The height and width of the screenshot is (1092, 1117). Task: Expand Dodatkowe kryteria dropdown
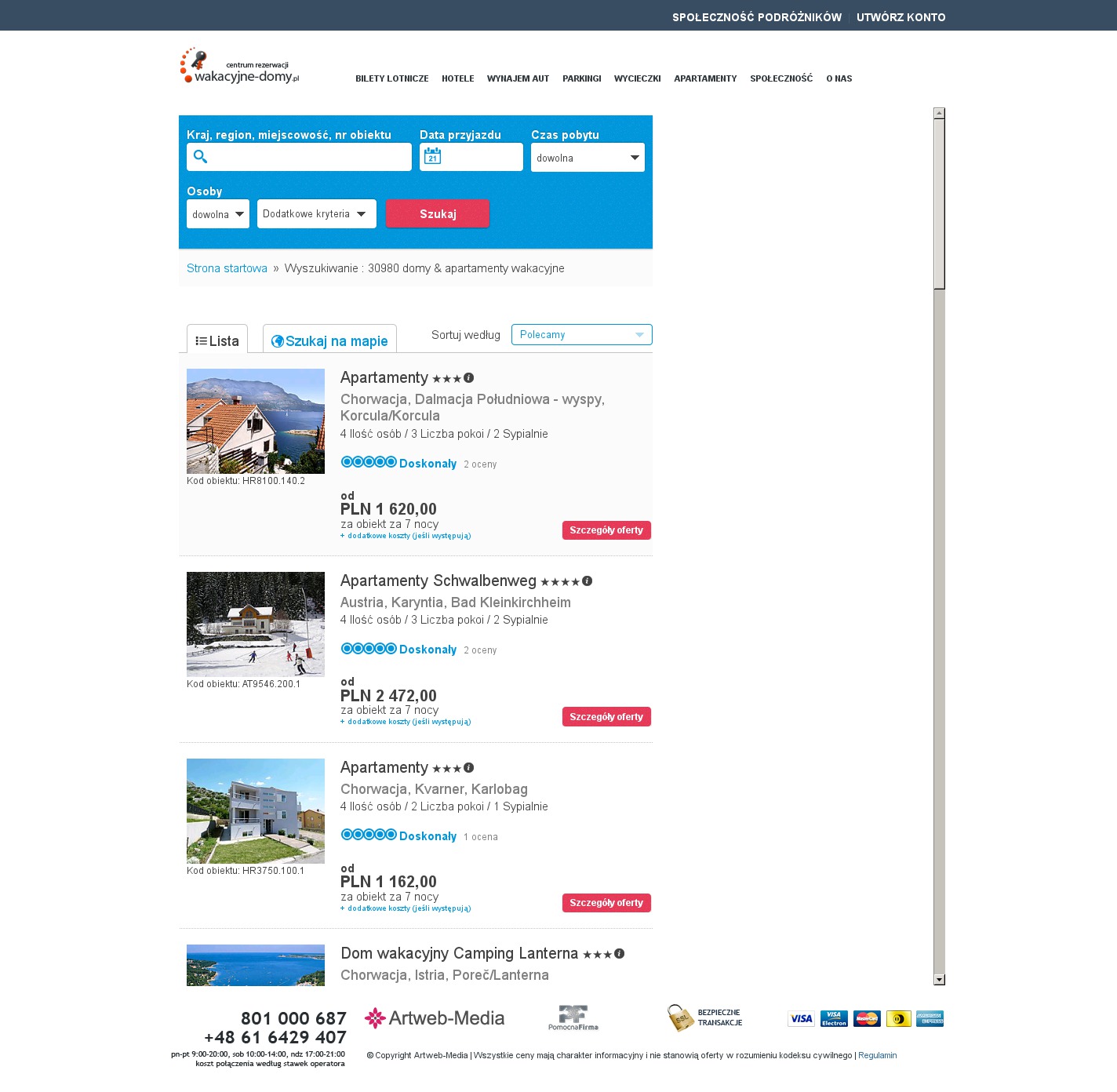(317, 213)
